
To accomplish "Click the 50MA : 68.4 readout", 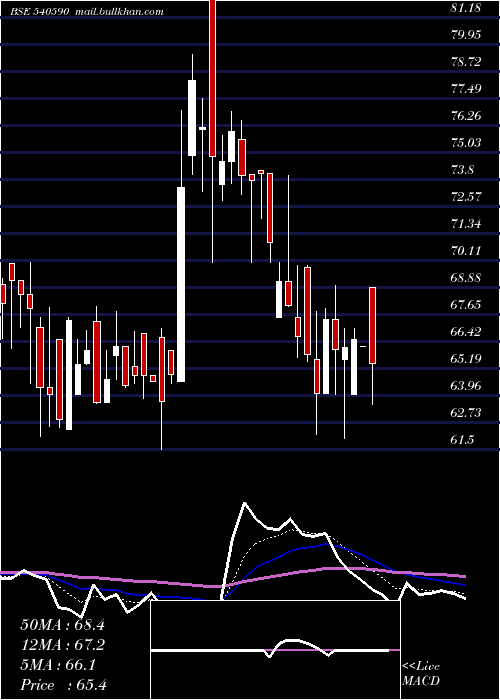I will click(x=62, y=625).
